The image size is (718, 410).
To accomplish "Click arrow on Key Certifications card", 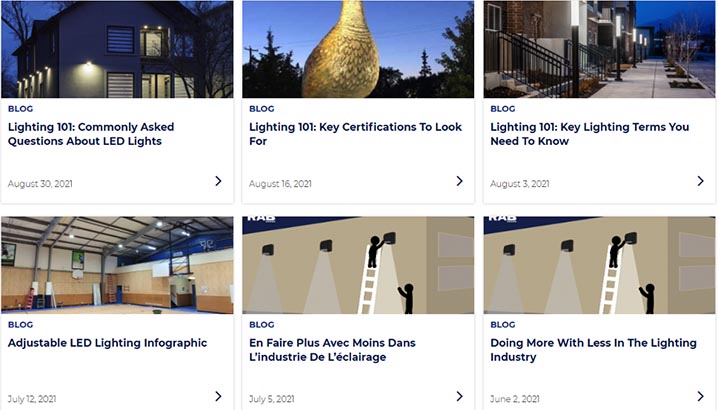I will click(x=459, y=181).
